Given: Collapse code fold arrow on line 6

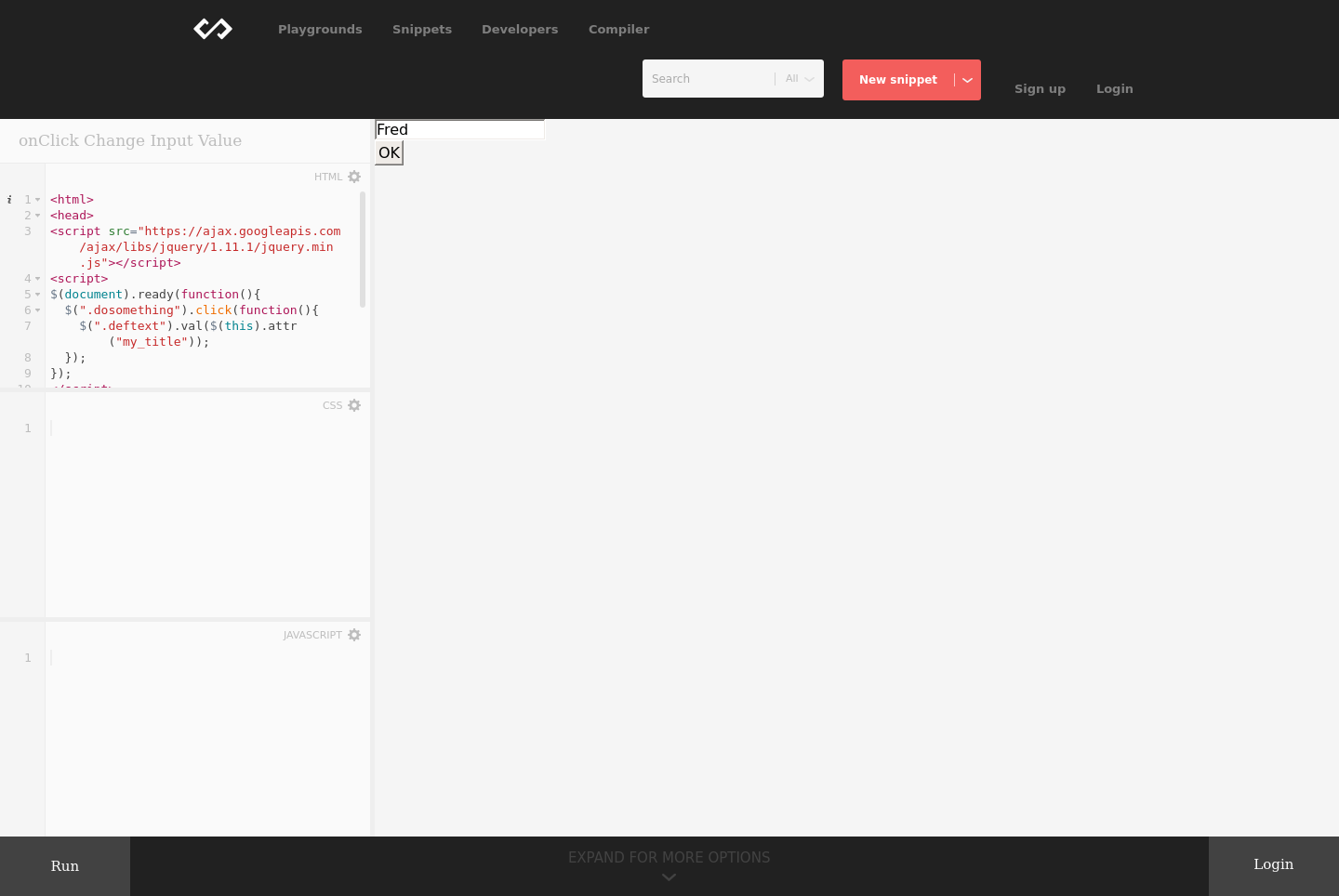Looking at the screenshot, I should click(38, 310).
